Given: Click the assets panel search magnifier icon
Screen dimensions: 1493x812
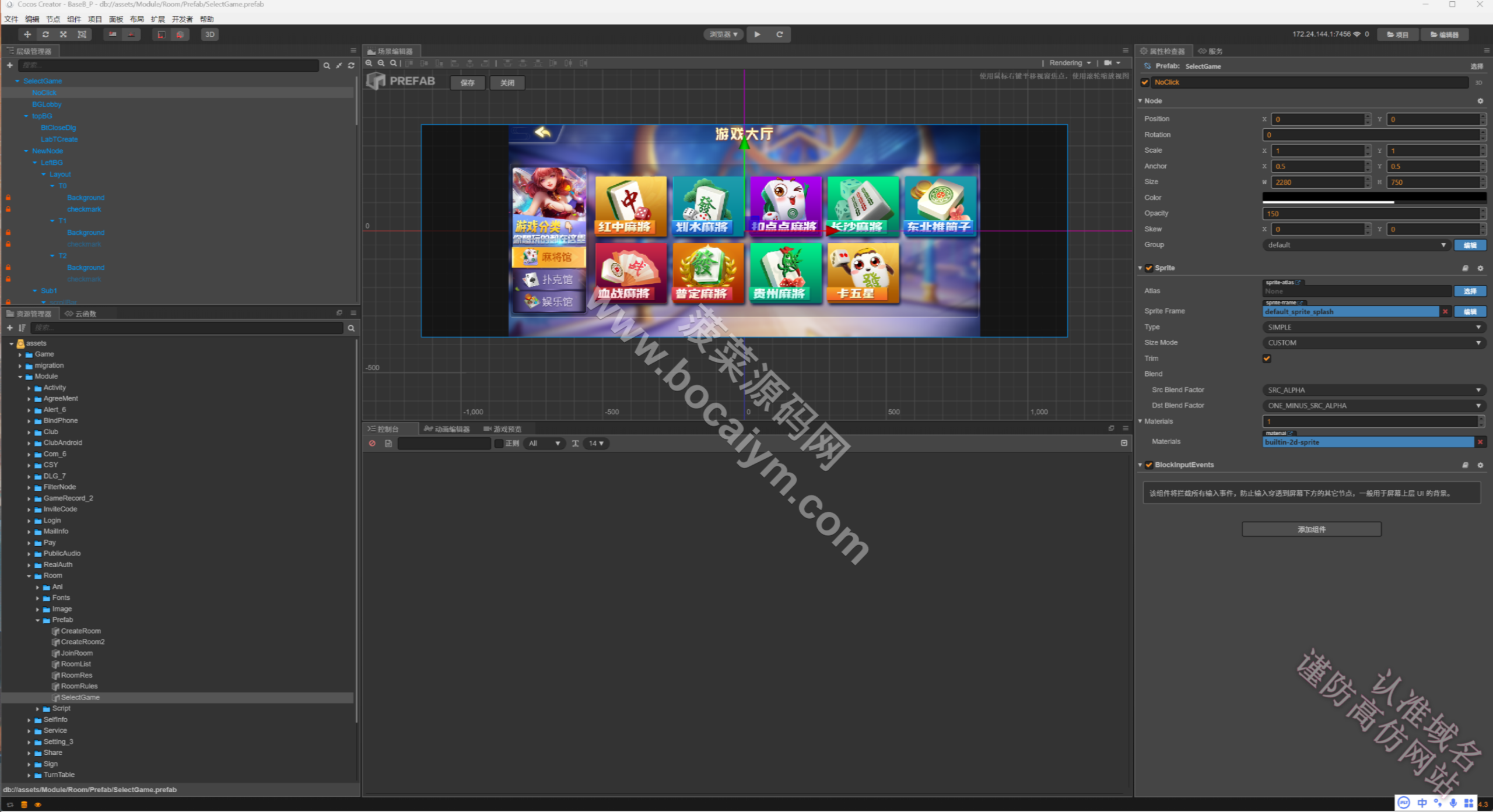Looking at the screenshot, I should [x=351, y=328].
